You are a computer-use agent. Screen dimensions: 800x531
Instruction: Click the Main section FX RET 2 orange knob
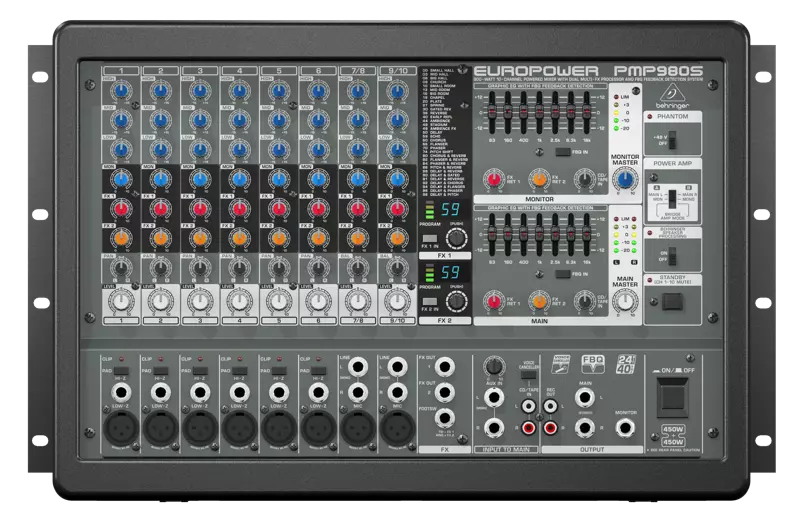coord(539,301)
